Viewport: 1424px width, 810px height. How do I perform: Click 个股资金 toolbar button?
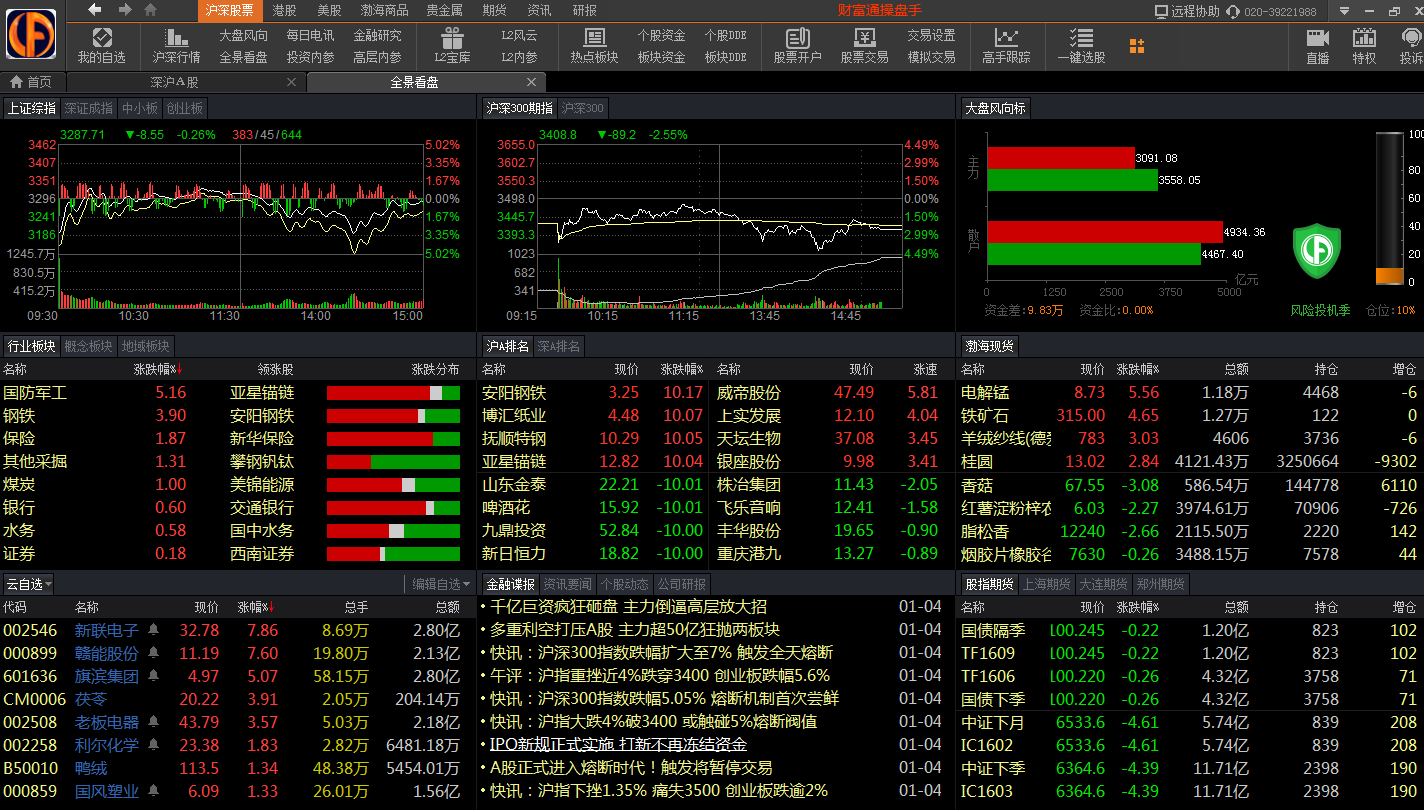[662, 35]
